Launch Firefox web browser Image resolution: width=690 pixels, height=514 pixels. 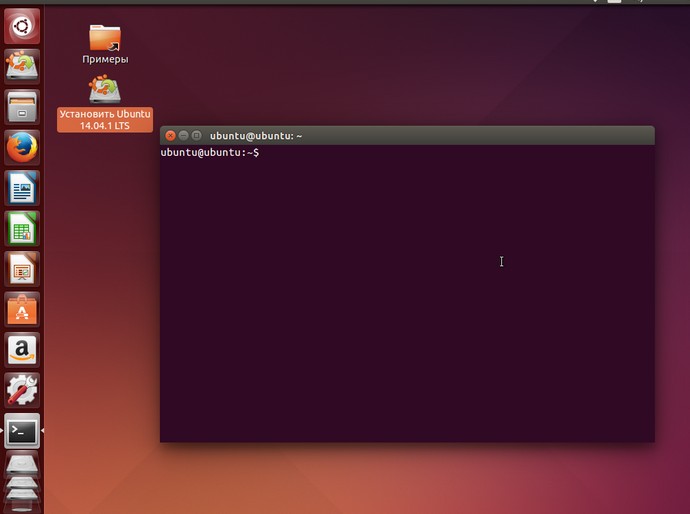click(22, 147)
